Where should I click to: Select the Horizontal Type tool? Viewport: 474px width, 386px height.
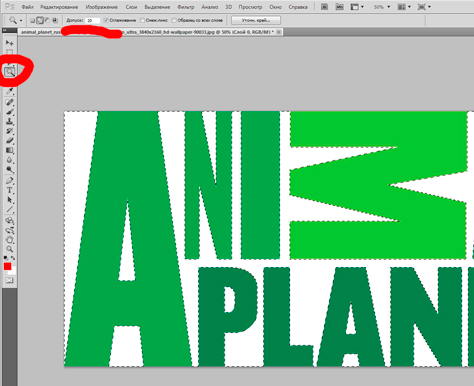(x=9, y=190)
